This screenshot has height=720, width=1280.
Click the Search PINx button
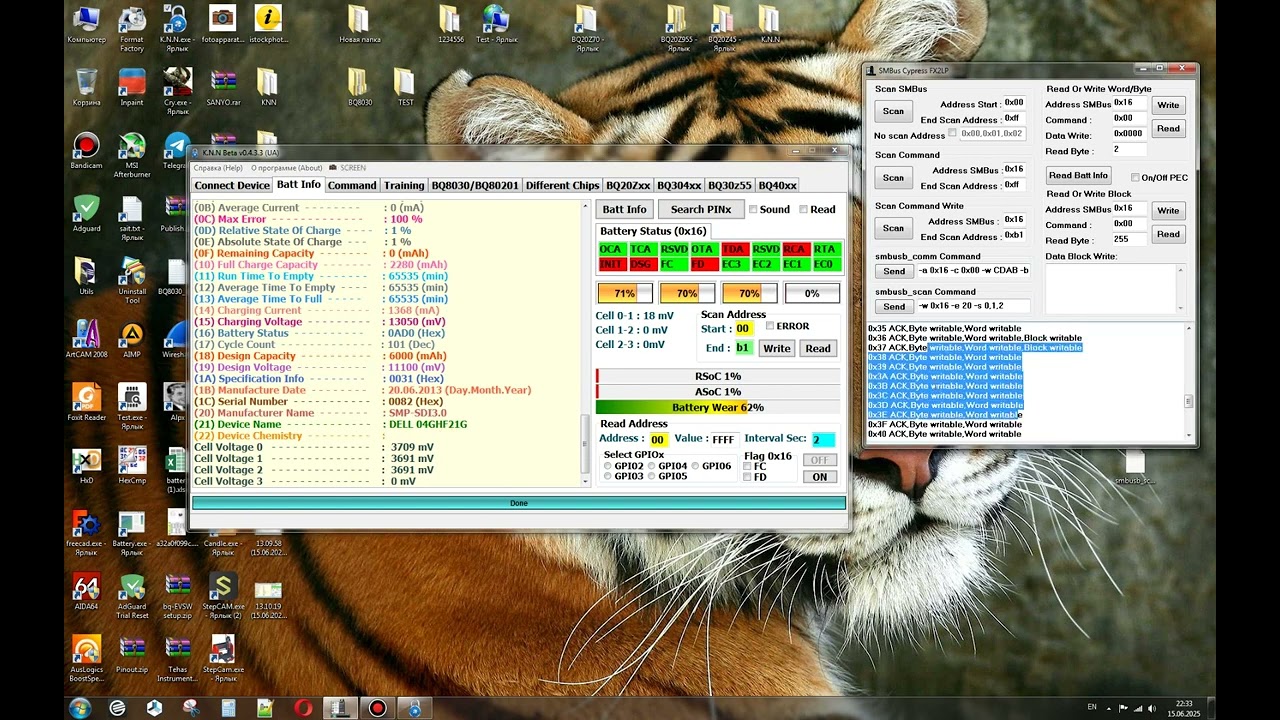pos(701,209)
